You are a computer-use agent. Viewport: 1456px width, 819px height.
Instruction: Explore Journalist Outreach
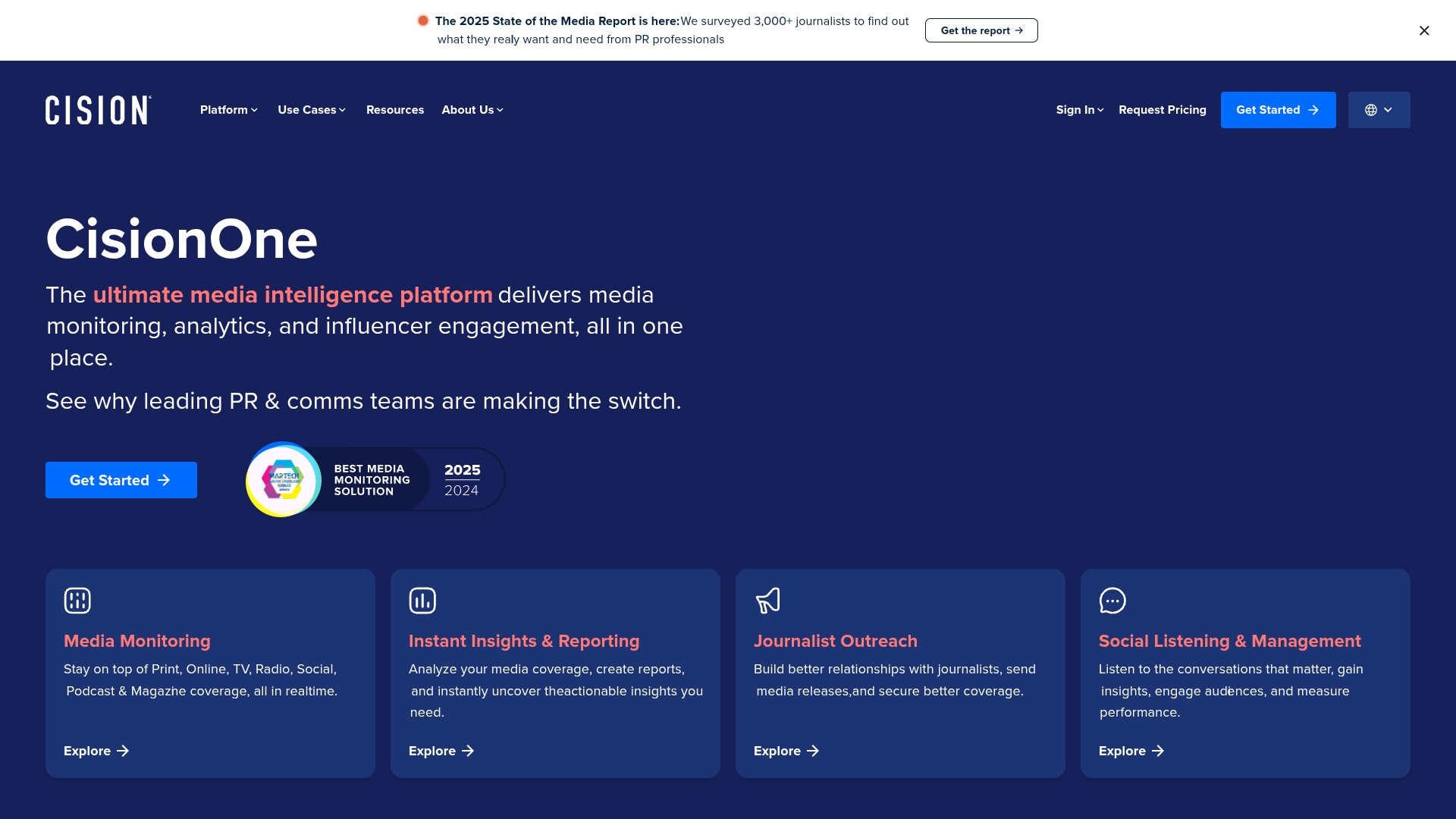tap(786, 751)
